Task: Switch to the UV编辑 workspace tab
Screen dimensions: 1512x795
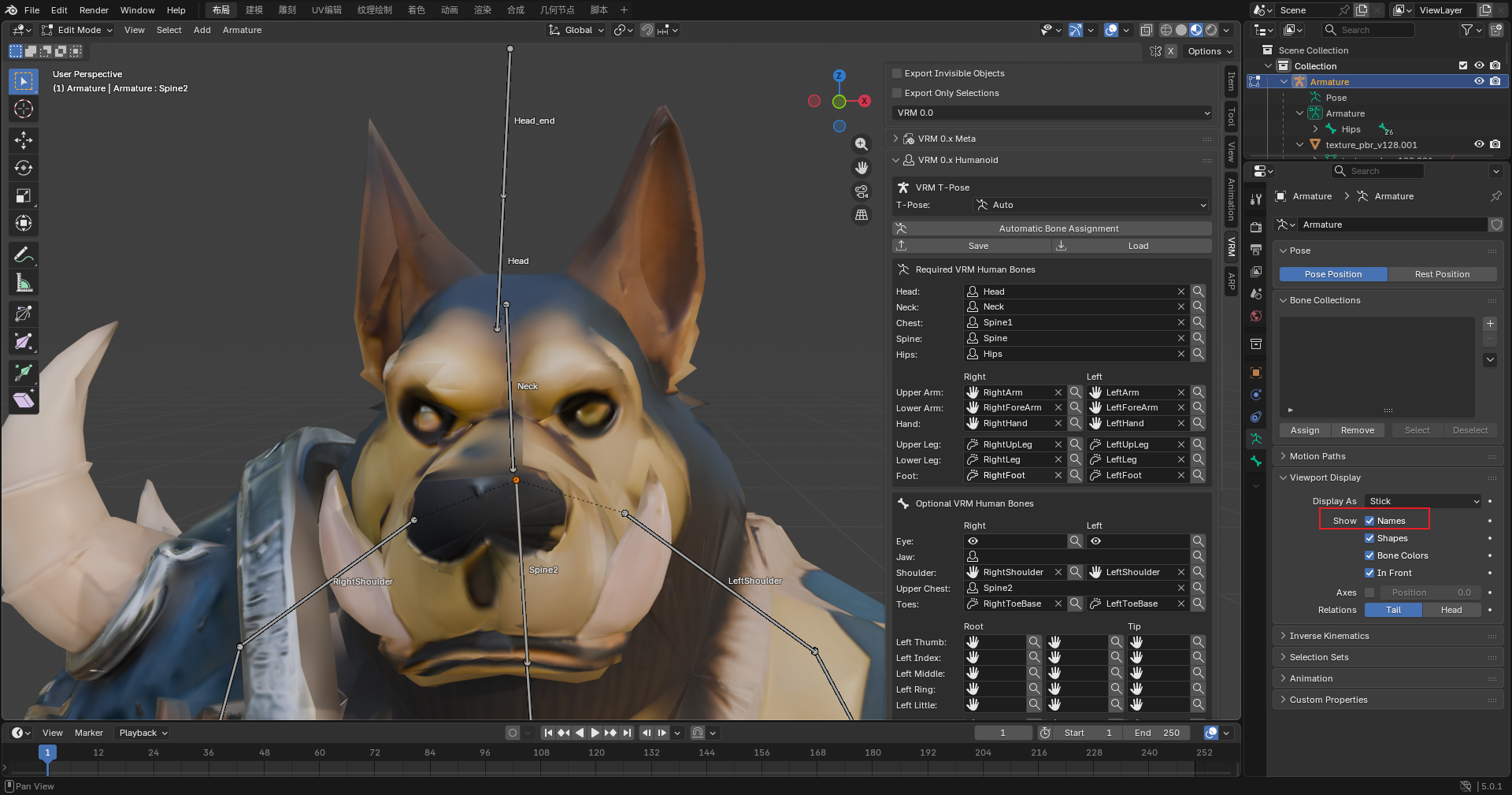Action: click(x=326, y=10)
